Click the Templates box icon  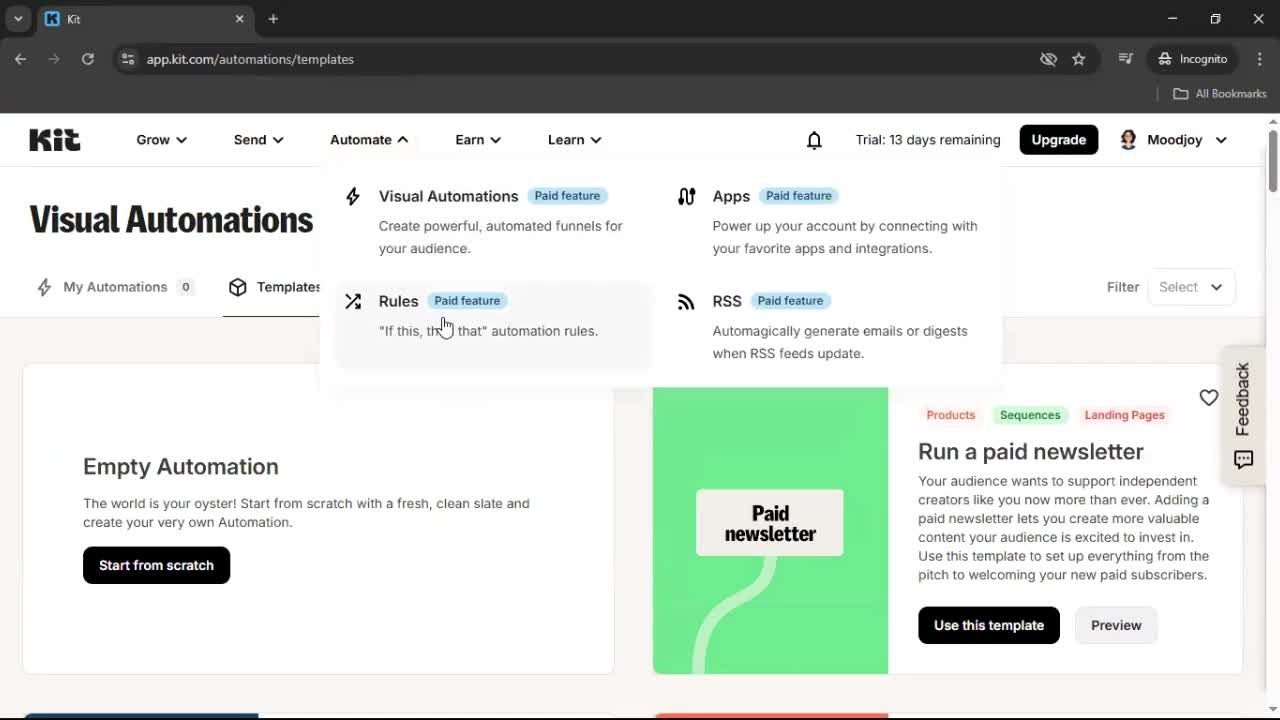pyautogui.click(x=238, y=287)
